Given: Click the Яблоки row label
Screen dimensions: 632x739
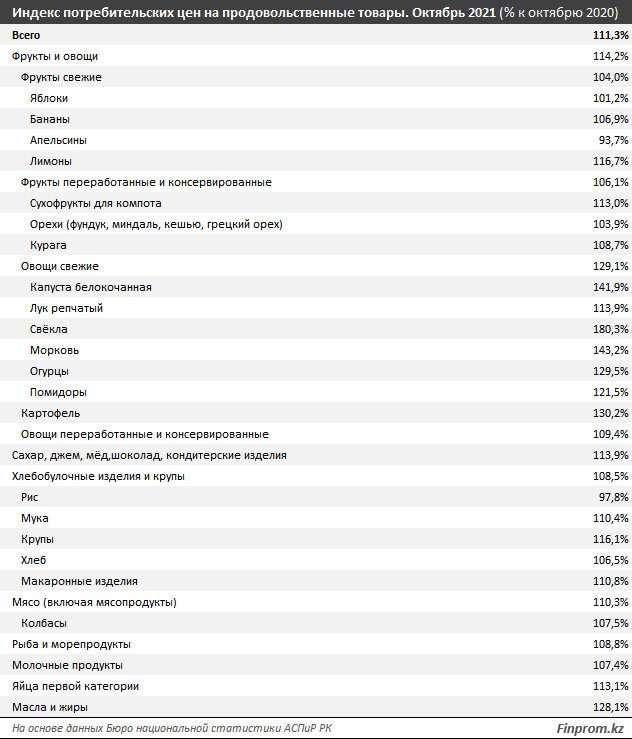Looking at the screenshot, I should click(49, 98).
